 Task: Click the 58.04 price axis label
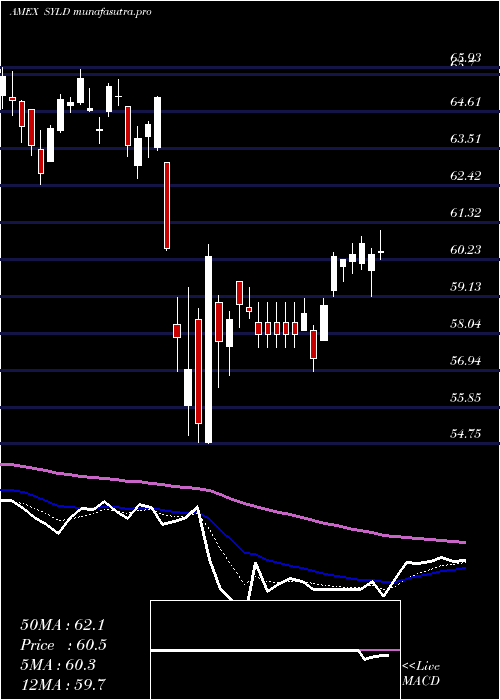pos(466,323)
